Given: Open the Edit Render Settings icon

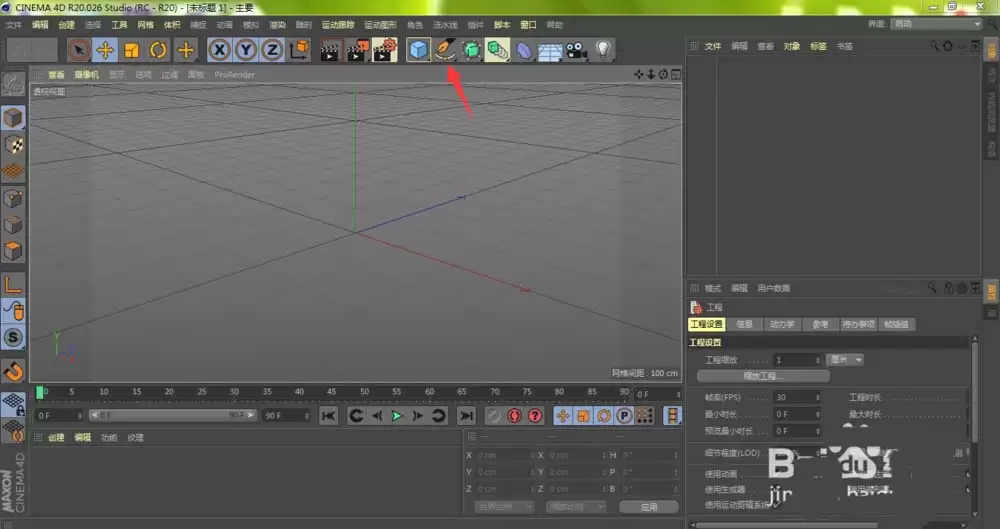Looking at the screenshot, I should coord(384,50).
